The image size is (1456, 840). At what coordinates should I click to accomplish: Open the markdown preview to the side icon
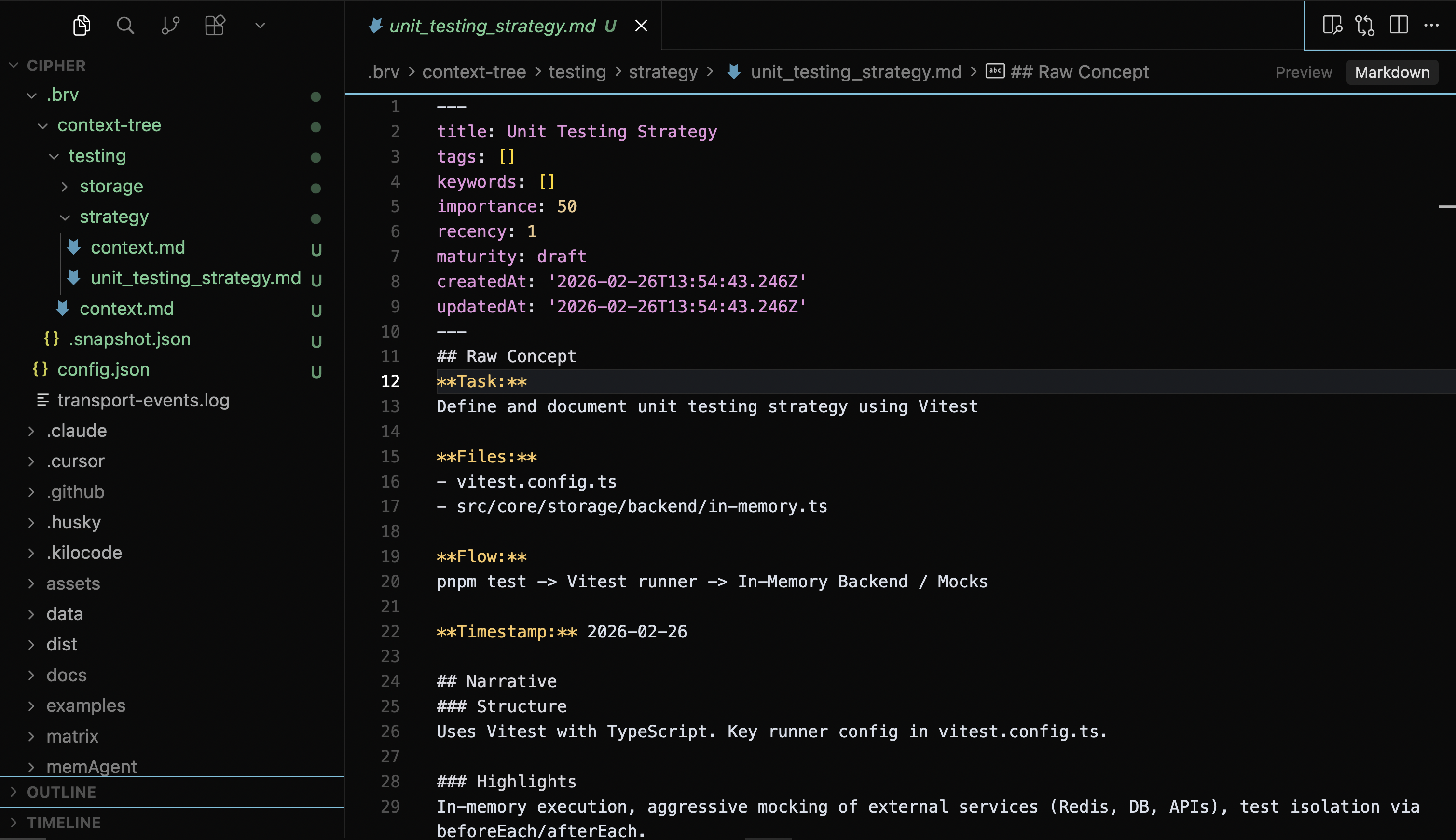1333,25
